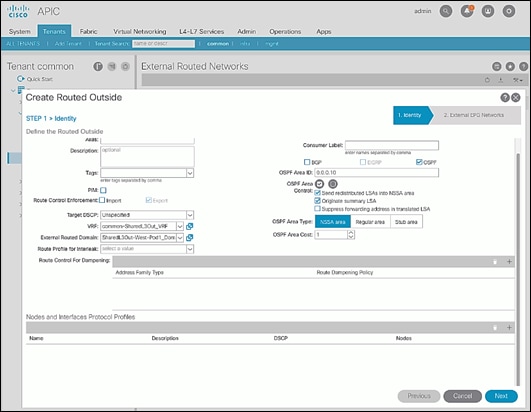Open the user profile icon in header
Screen dimensions: 531x412
click(x=488, y=11)
